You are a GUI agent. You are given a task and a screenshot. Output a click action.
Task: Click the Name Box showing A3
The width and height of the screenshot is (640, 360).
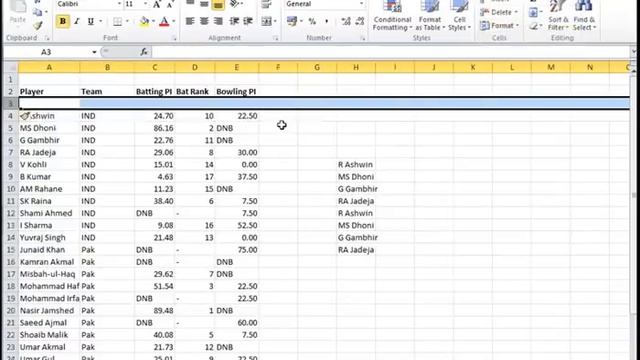[x=47, y=52]
